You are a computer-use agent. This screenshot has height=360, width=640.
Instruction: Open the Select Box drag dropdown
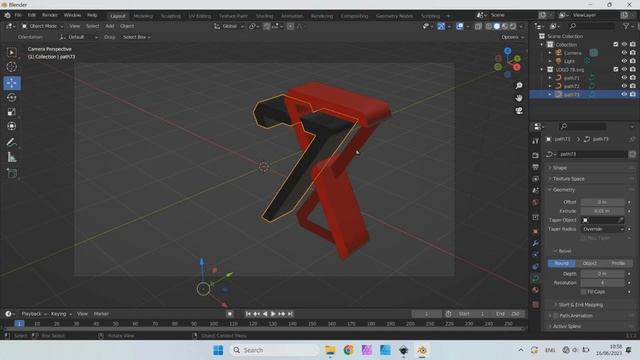tap(137, 37)
